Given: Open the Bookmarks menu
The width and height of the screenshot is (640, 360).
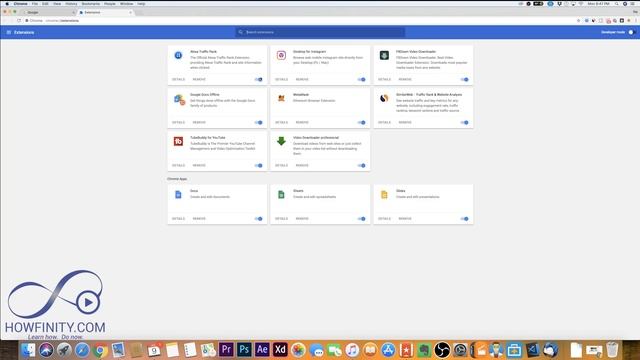Looking at the screenshot, I should (91, 4).
